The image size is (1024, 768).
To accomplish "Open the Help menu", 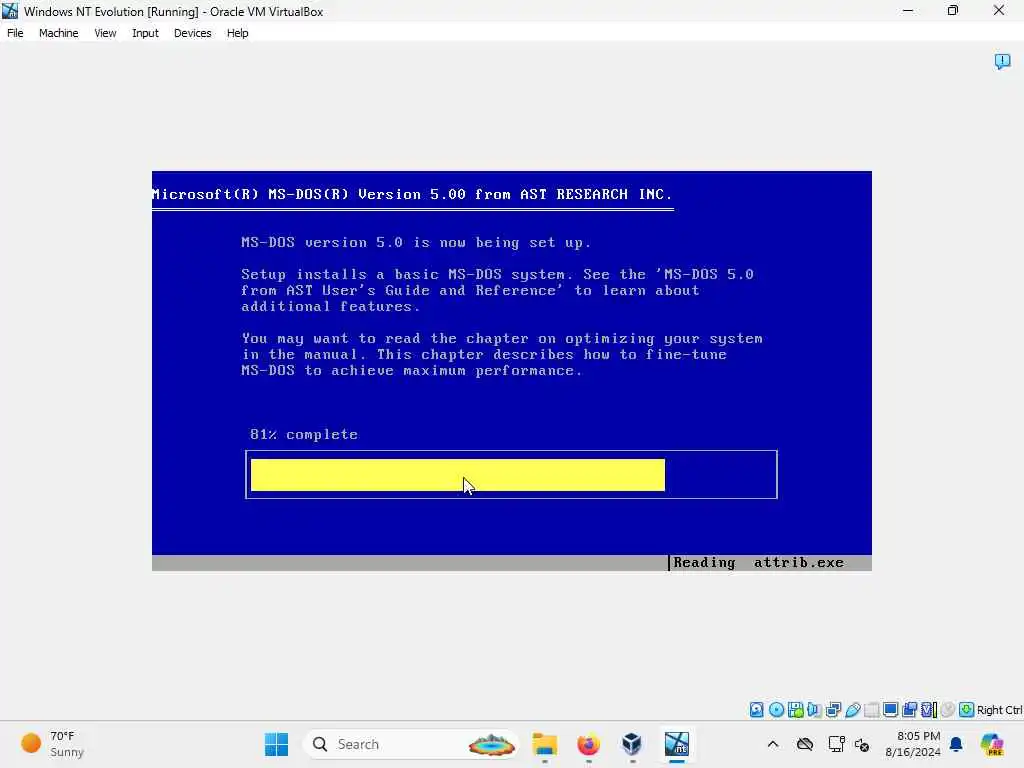I will tap(237, 33).
